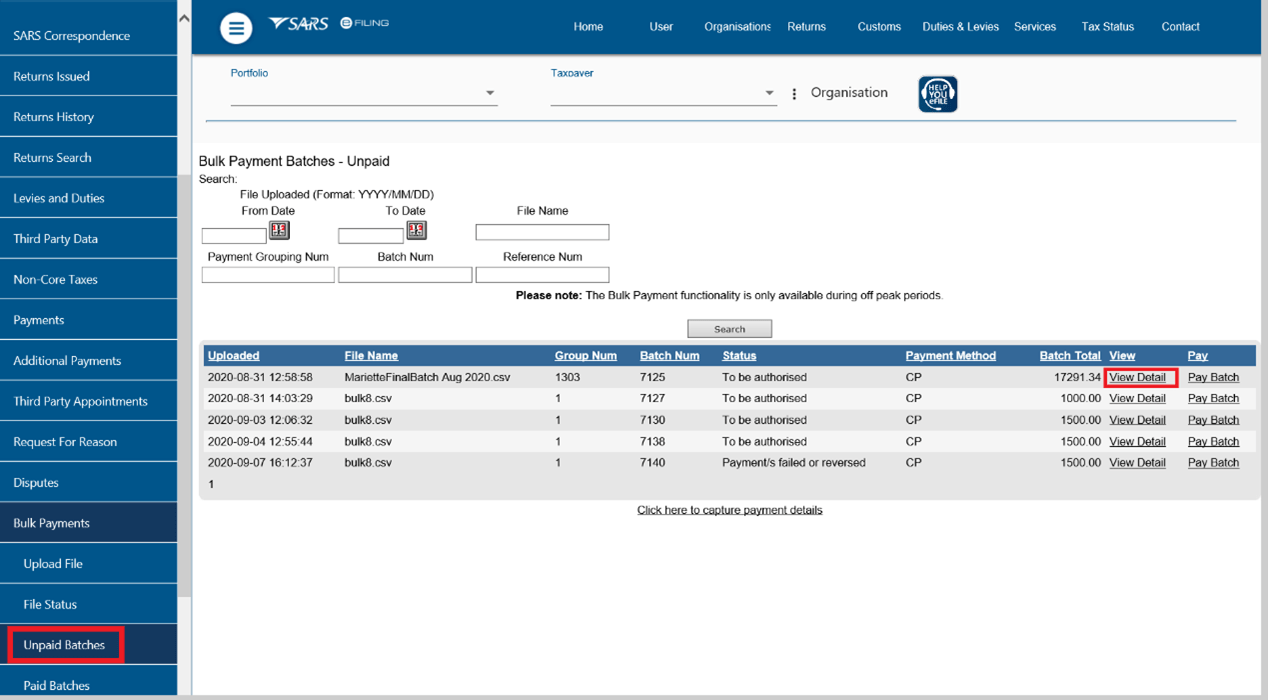Focus the Payment Grouping Num field
This screenshot has width=1268, height=700.
pos(268,275)
